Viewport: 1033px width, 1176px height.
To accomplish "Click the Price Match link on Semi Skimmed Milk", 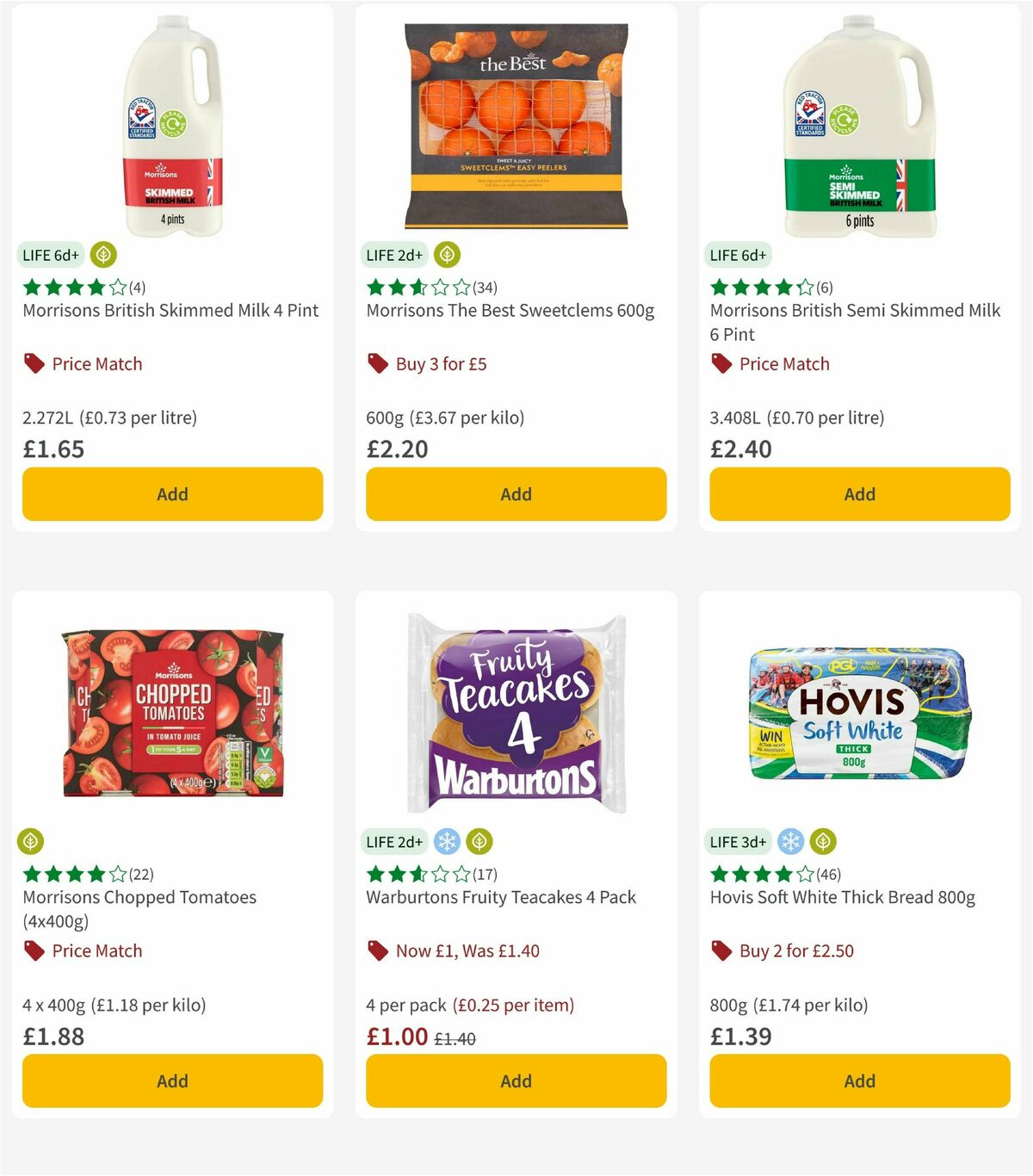I will pos(784,363).
